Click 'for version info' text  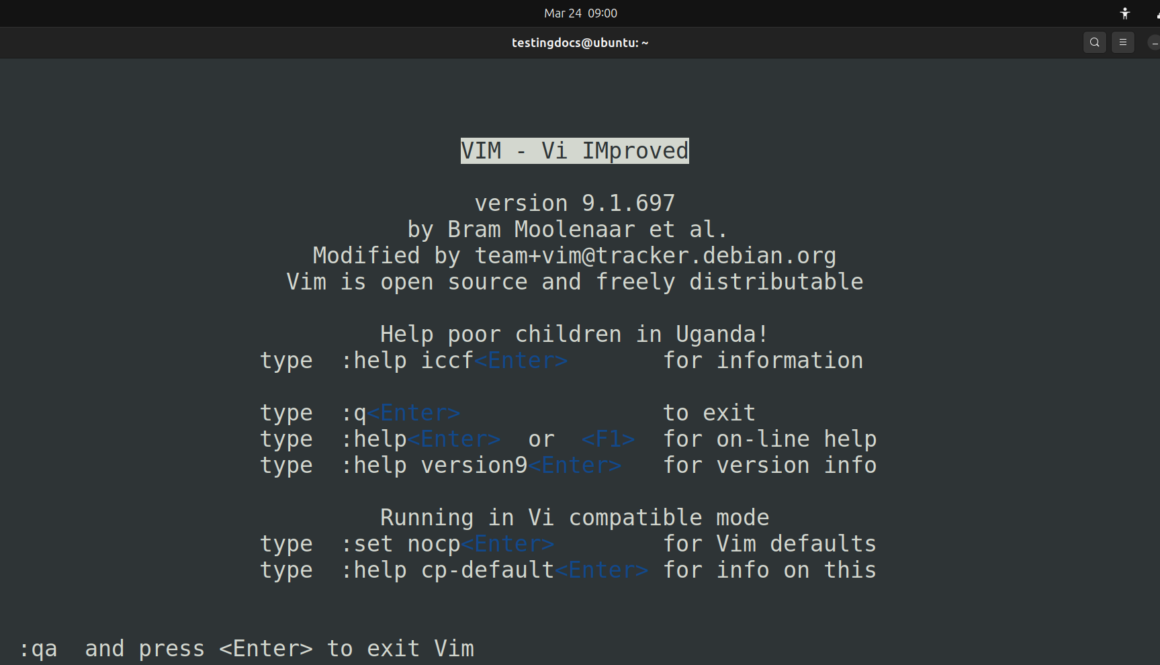tap(769, 465)
